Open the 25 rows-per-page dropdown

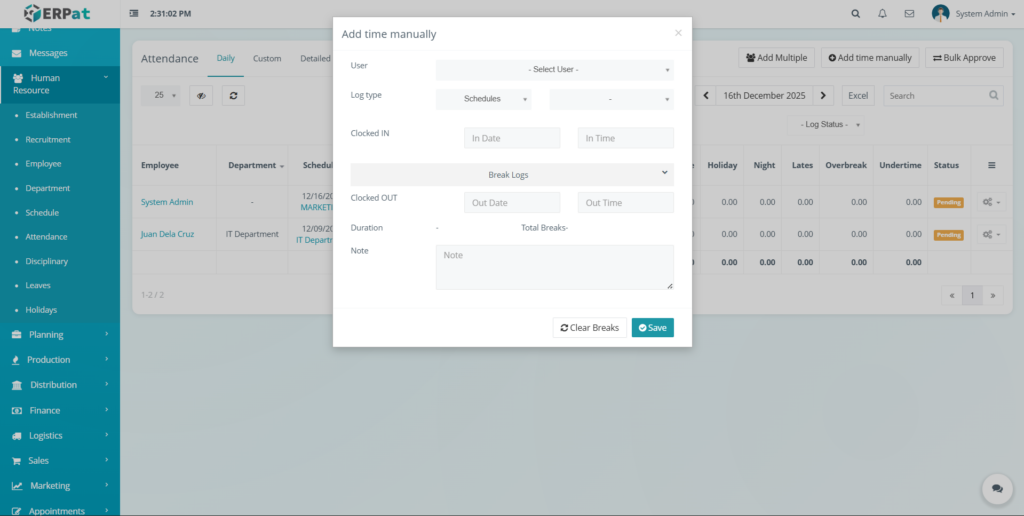(161, 95)
